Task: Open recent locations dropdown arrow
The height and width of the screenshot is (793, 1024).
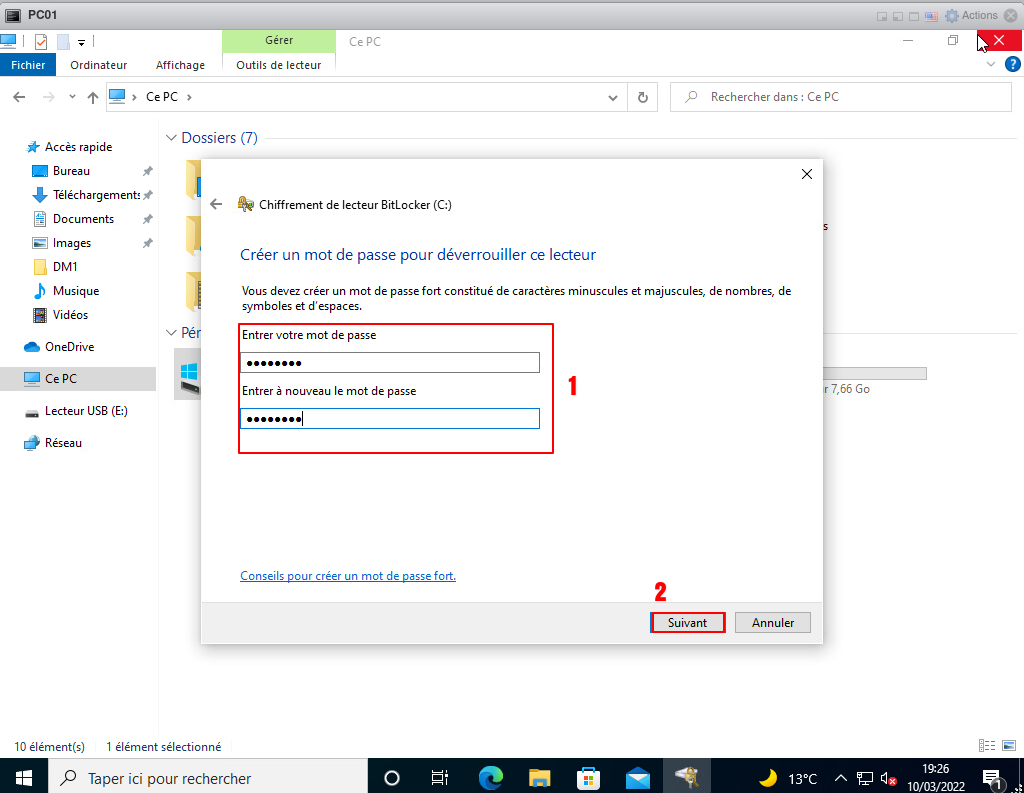Action: point(72,97)
